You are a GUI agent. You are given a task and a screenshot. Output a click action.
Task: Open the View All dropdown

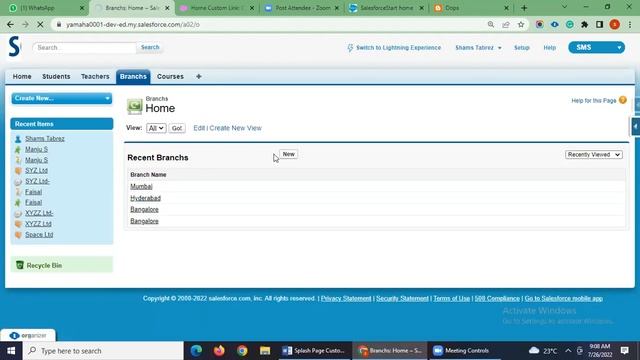click(156, 128)
